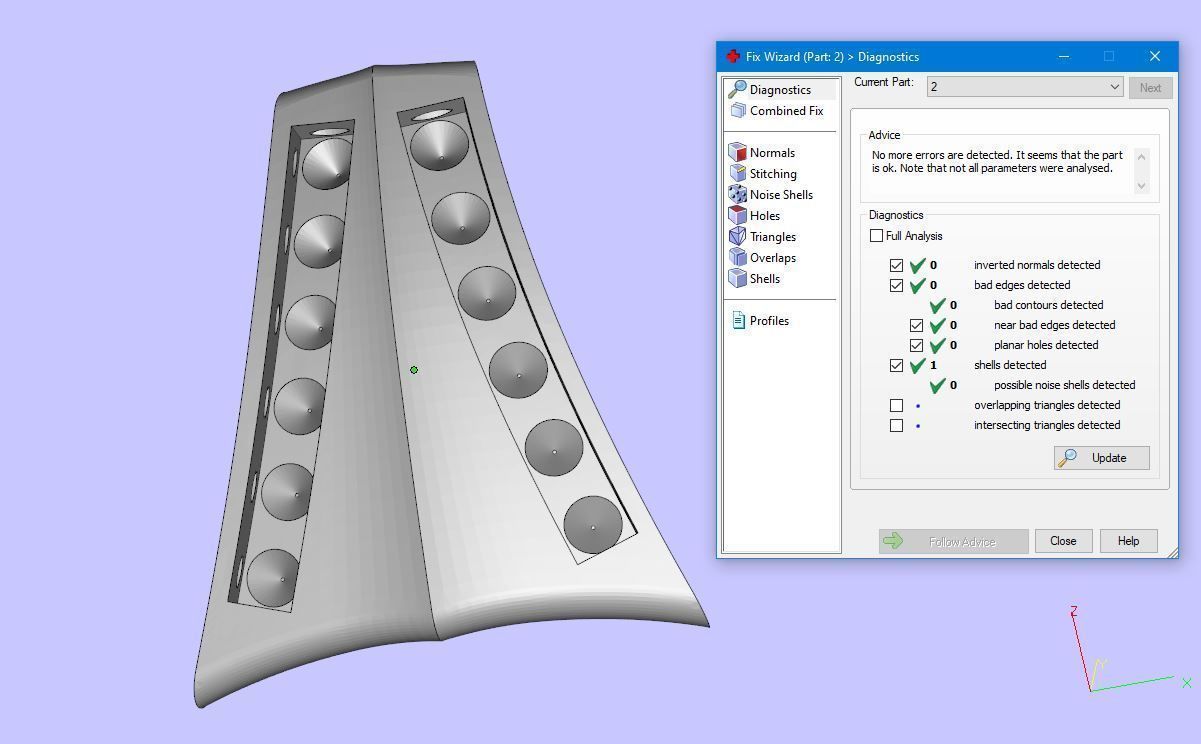The width and height of the screenshot is (1201, 744).
Task: Click the advice message text
Action: (x=997, y=162)
